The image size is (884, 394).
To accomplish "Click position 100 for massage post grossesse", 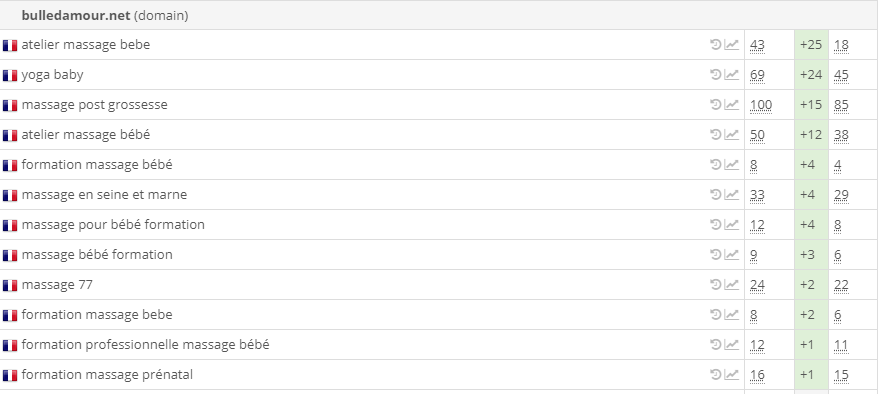I will click(x=761, y=105).
